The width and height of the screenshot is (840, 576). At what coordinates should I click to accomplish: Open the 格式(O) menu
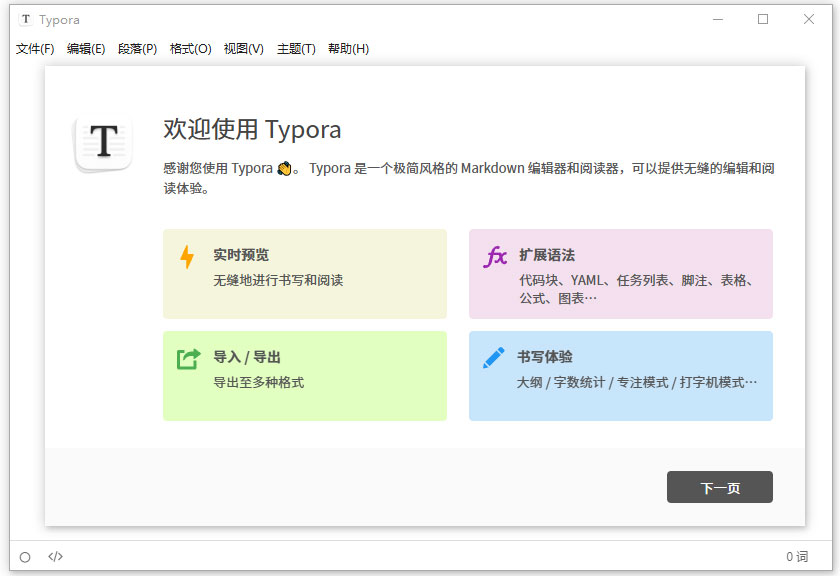(191, 48)
